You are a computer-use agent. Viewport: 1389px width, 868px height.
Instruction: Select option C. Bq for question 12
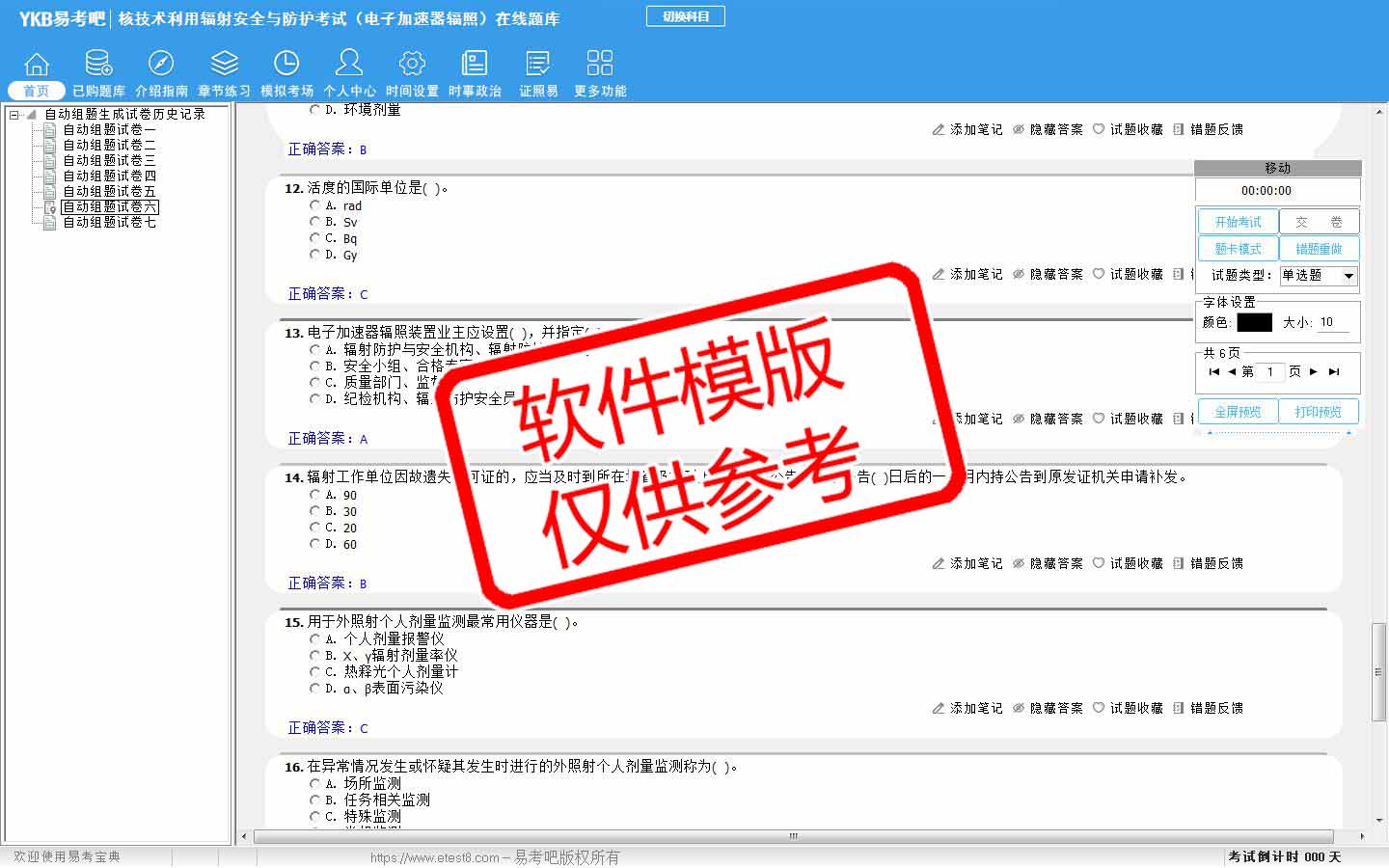point(314,238)
